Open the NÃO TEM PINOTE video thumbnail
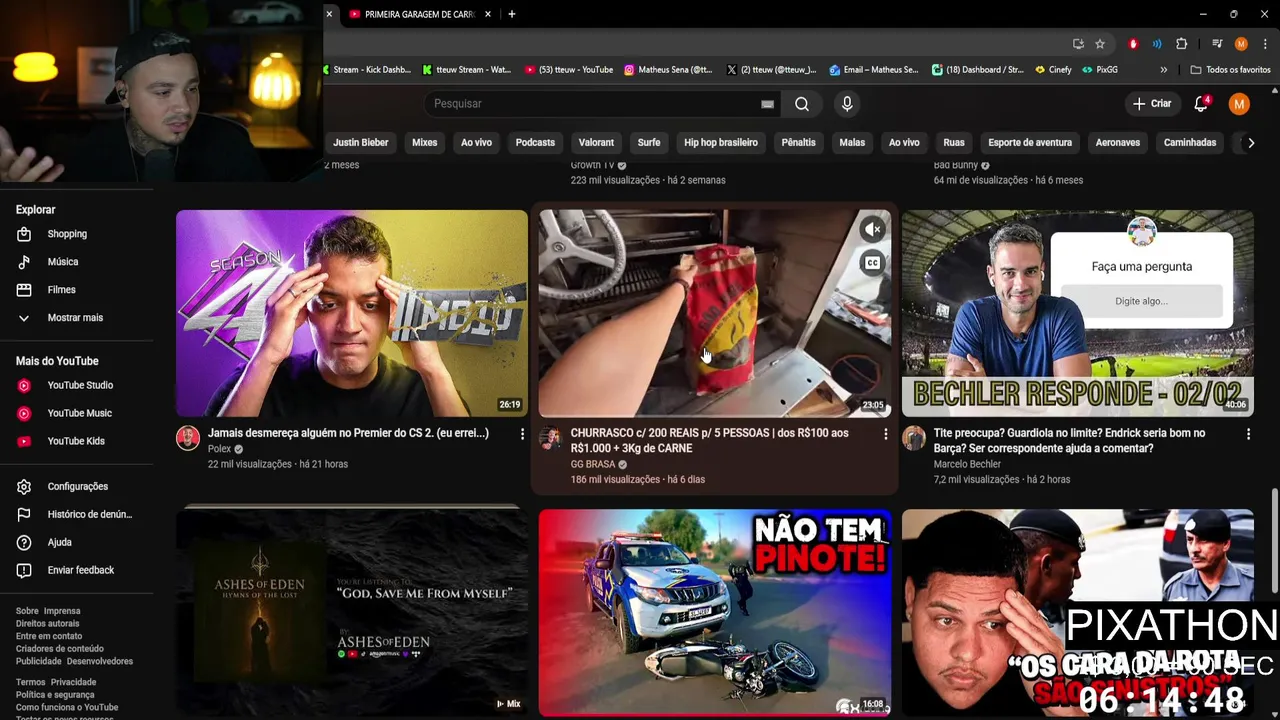This screenshot has height=720, width=1280. (x=715, y=613)
